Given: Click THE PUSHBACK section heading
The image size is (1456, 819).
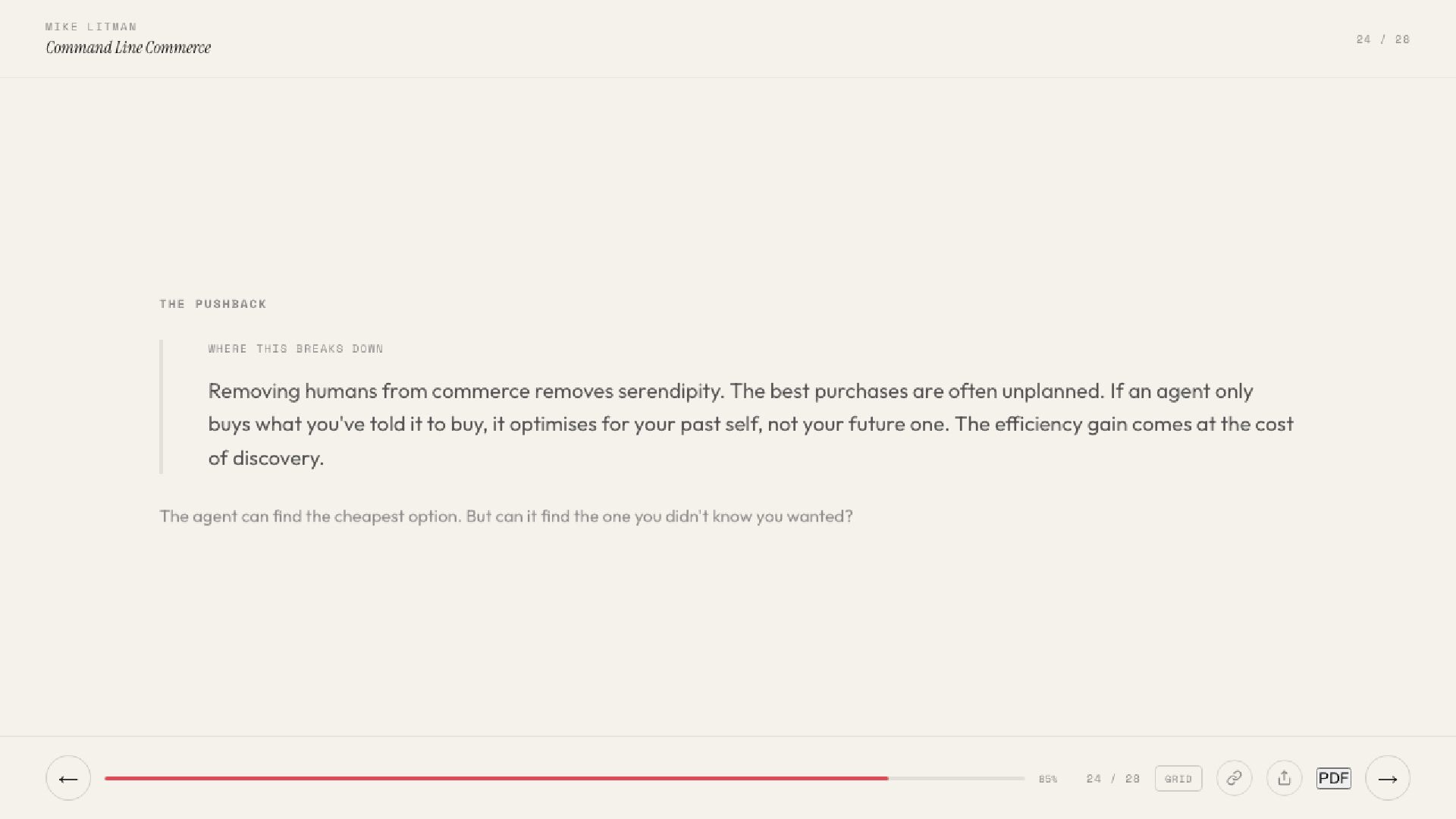Looking at the screenshot, I should point(213,304).
